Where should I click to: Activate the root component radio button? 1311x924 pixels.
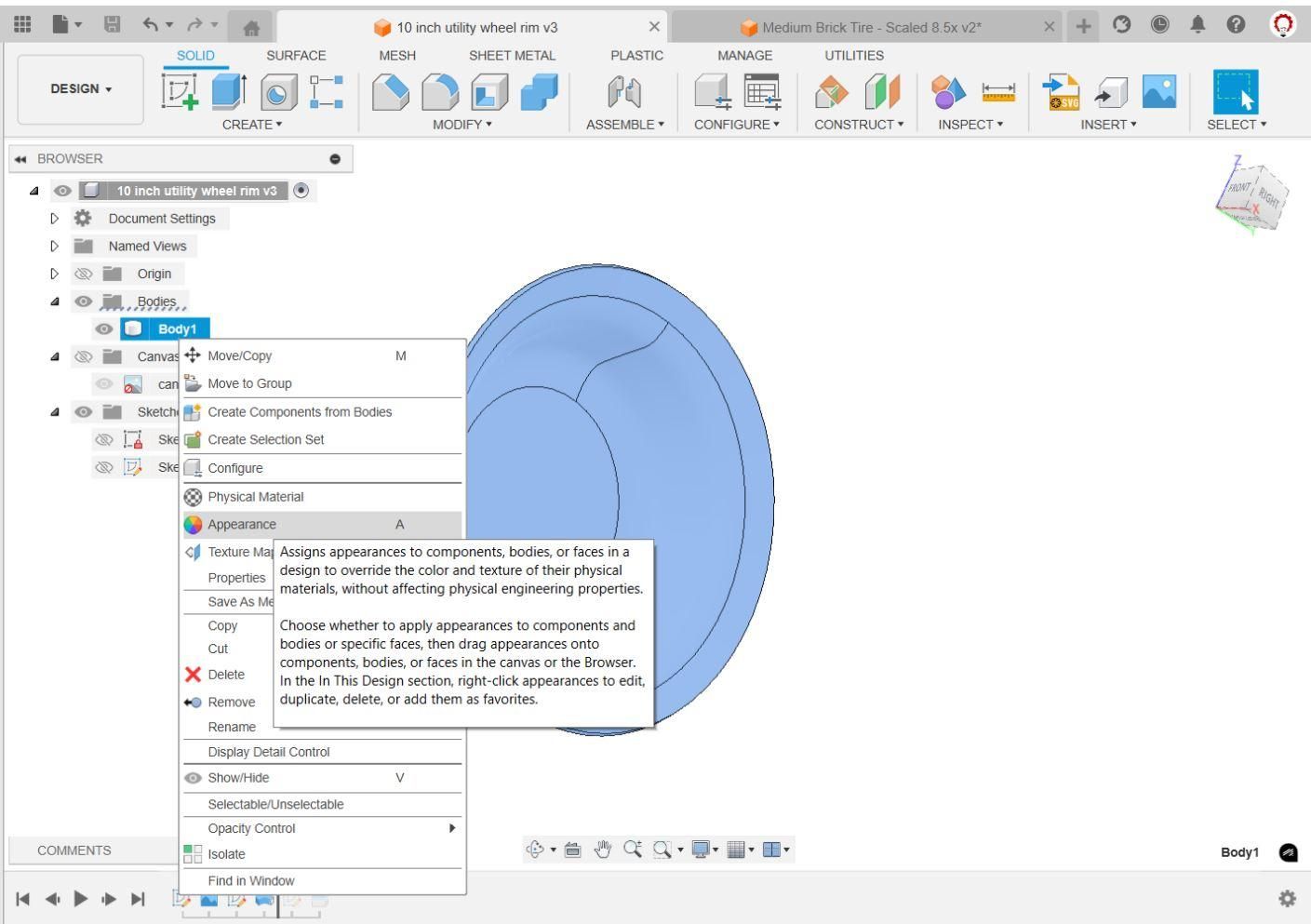[x=301, y=191]
